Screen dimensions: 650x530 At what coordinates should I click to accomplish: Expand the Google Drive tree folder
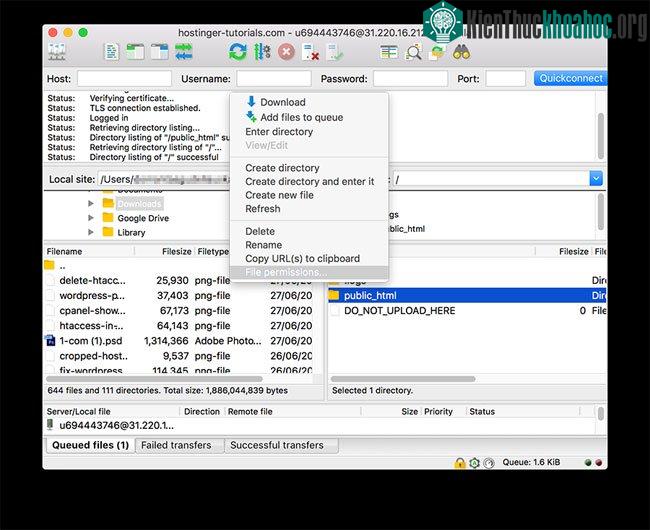pyautogui.click(x=91, y=218)
